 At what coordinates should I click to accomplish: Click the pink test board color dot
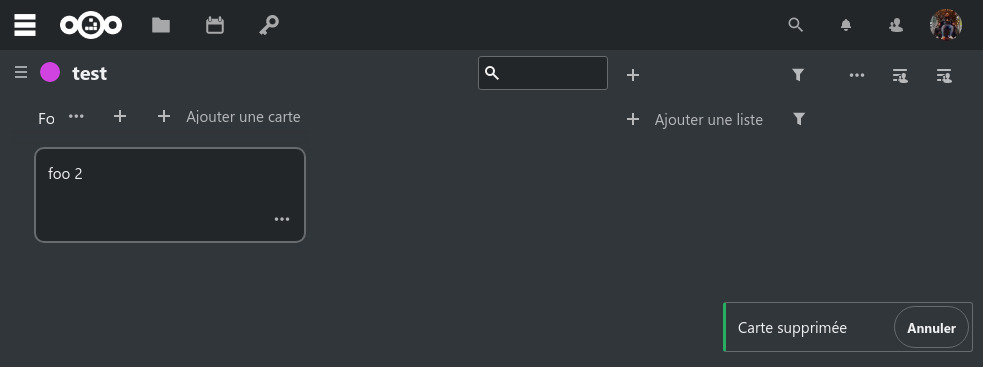click(50, 73)
